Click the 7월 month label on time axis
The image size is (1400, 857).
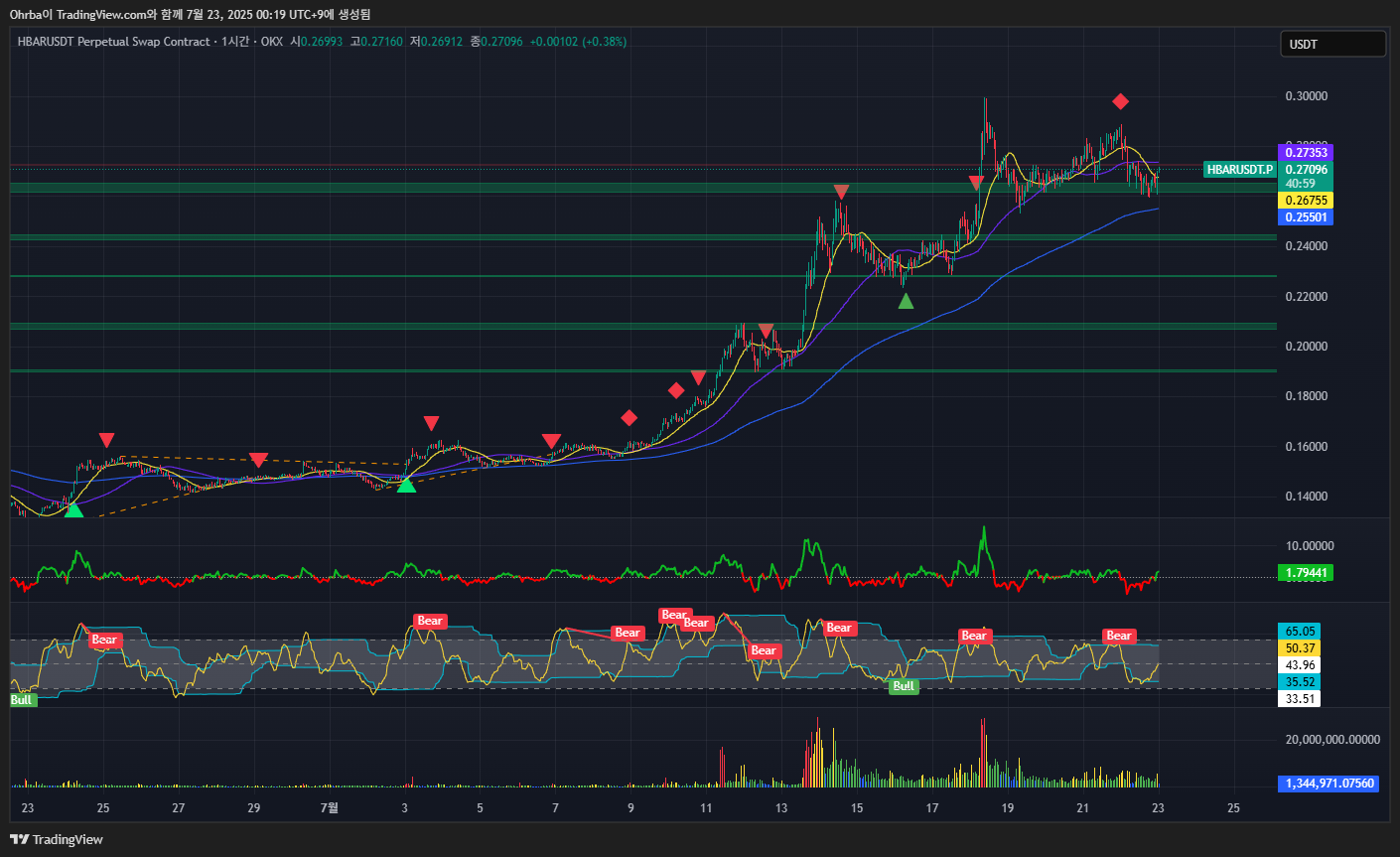point(329,808)
